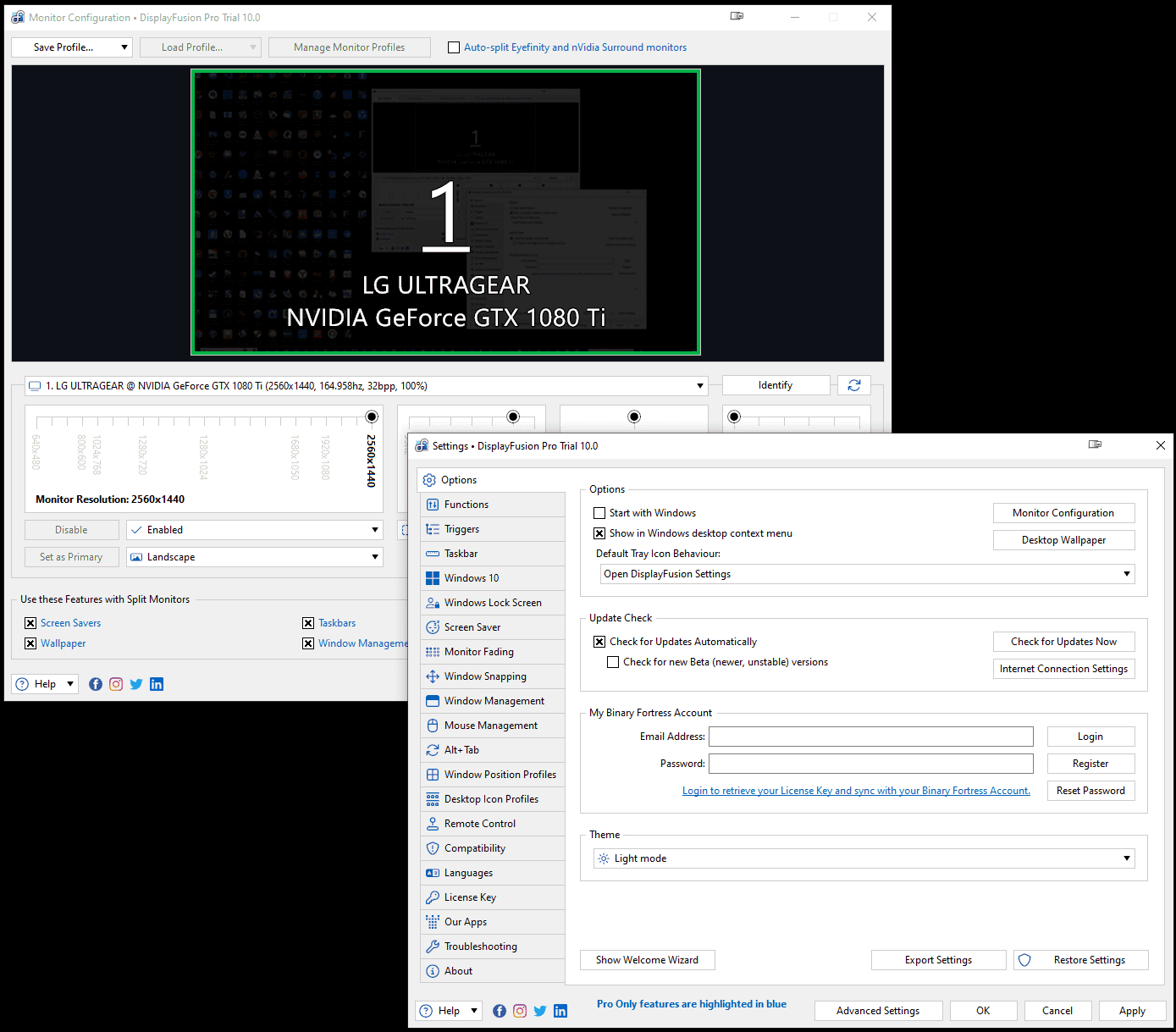
Task: Open the monitor selection dropdown for LG ULTRAGEAR
Action: 367,386
